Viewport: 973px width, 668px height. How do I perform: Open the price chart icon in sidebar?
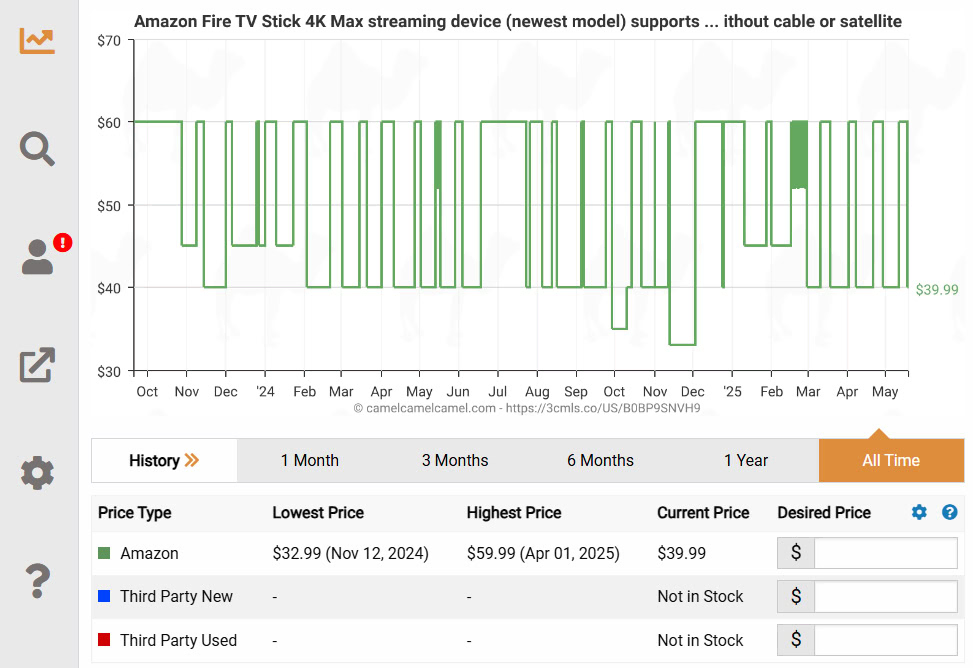(37, 41)
